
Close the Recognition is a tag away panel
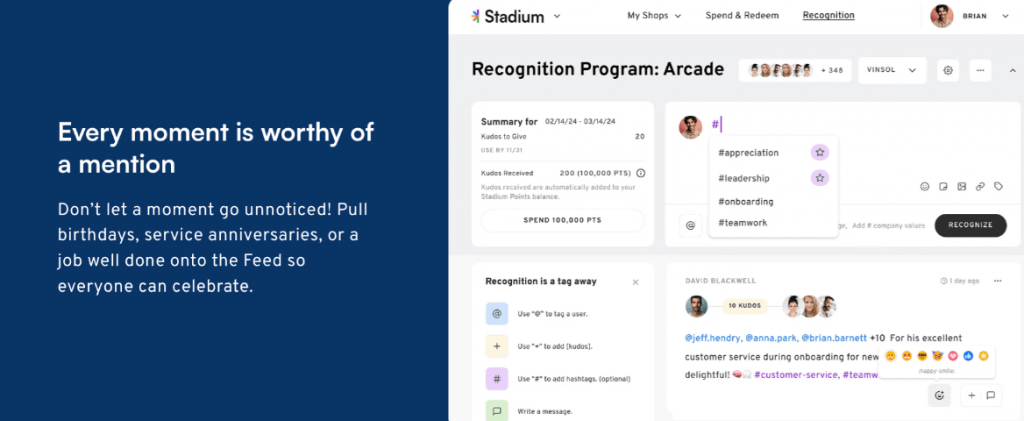(635, 282)
